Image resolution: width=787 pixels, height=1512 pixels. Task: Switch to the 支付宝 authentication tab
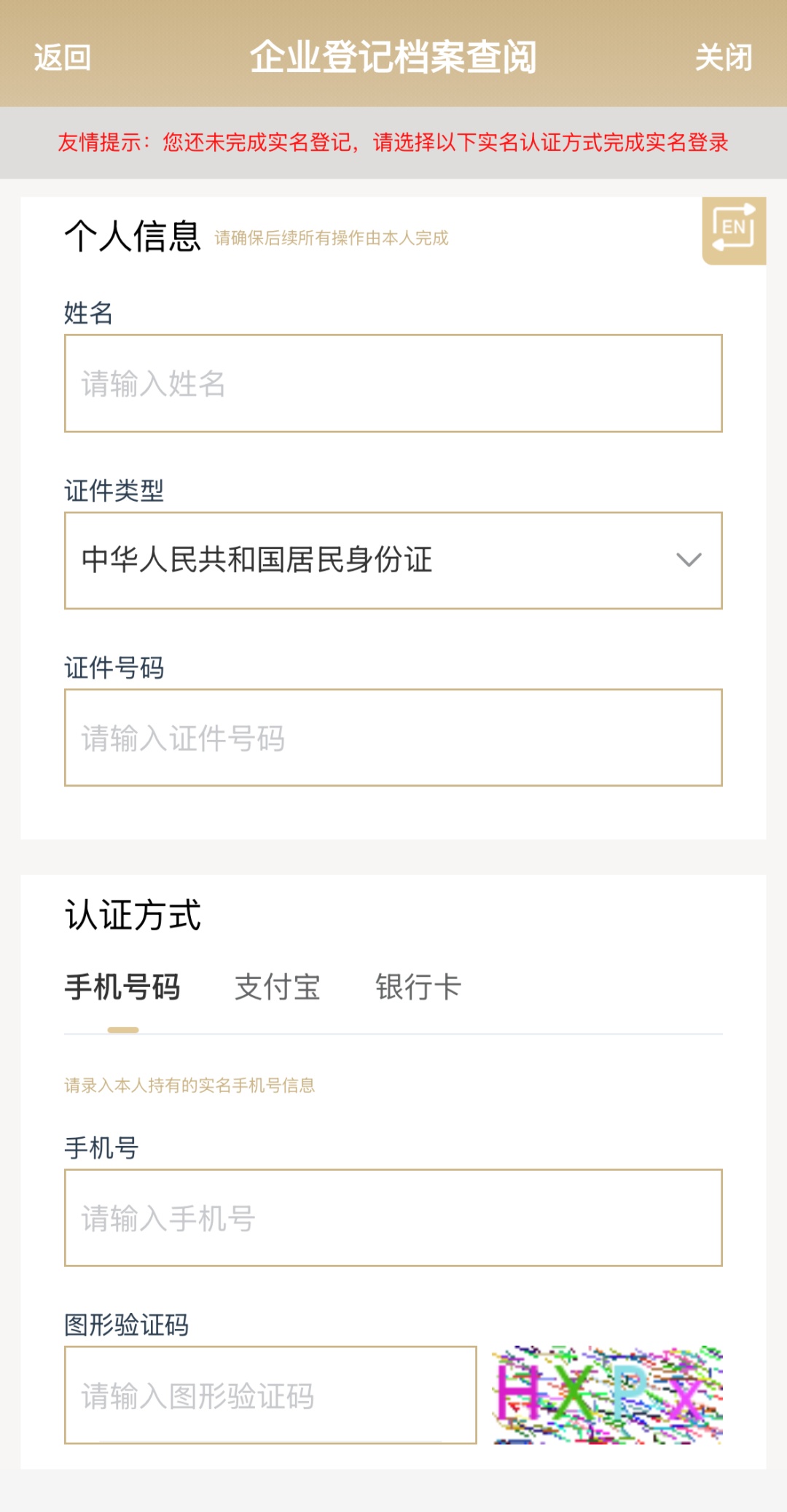[x=278, y=987]
